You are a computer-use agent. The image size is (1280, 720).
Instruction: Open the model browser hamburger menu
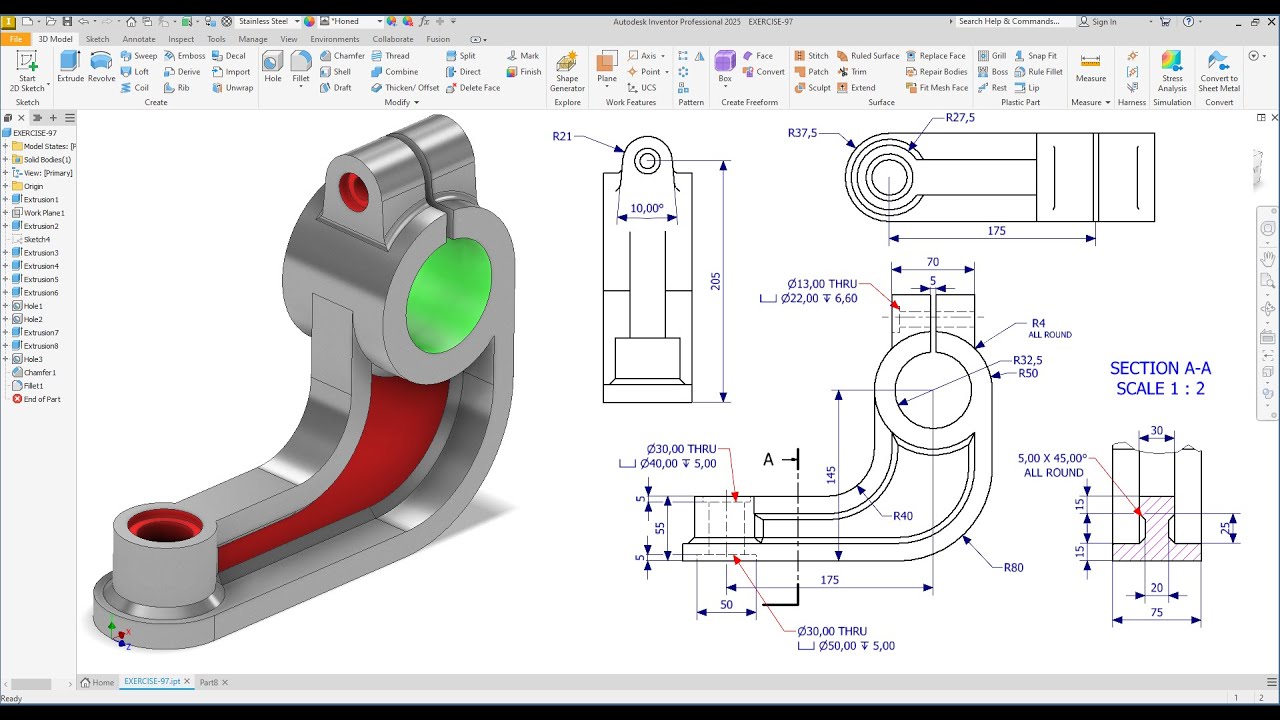coord(68,117)
